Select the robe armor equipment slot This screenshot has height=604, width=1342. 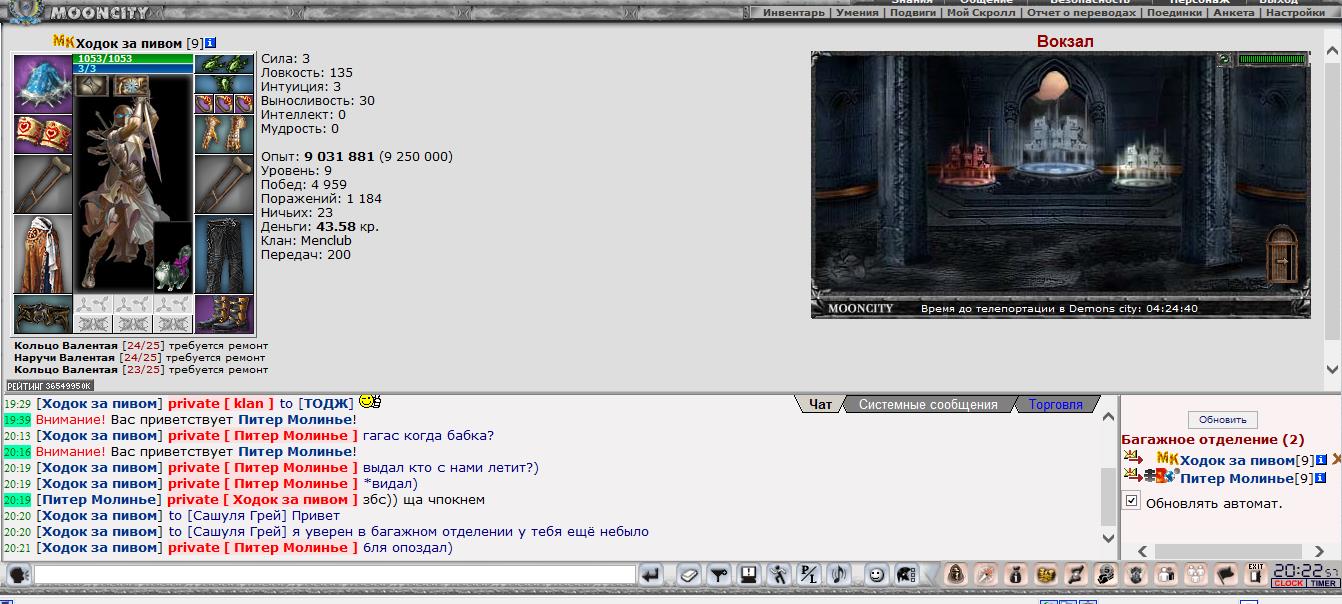[43, 254]
